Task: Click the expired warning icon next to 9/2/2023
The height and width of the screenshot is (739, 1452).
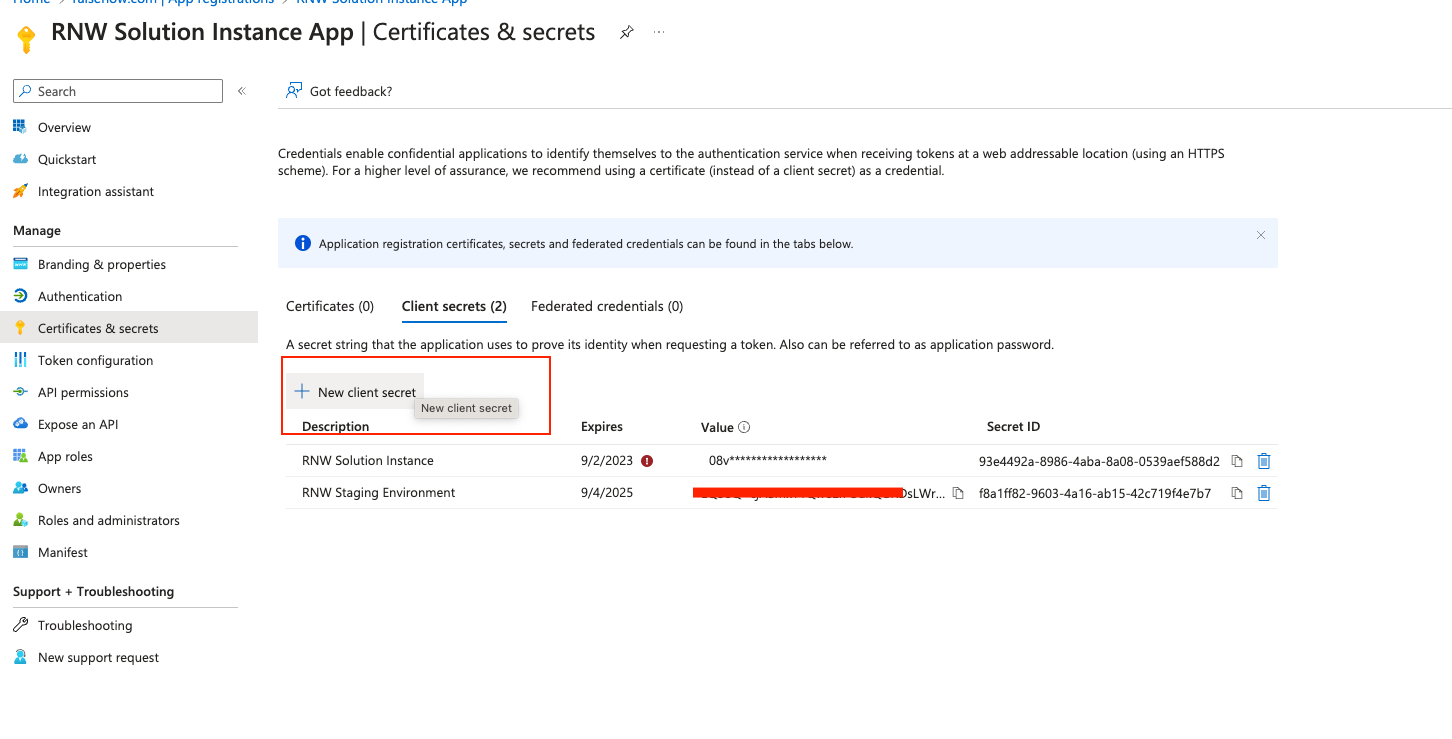Action: (647, 461)
